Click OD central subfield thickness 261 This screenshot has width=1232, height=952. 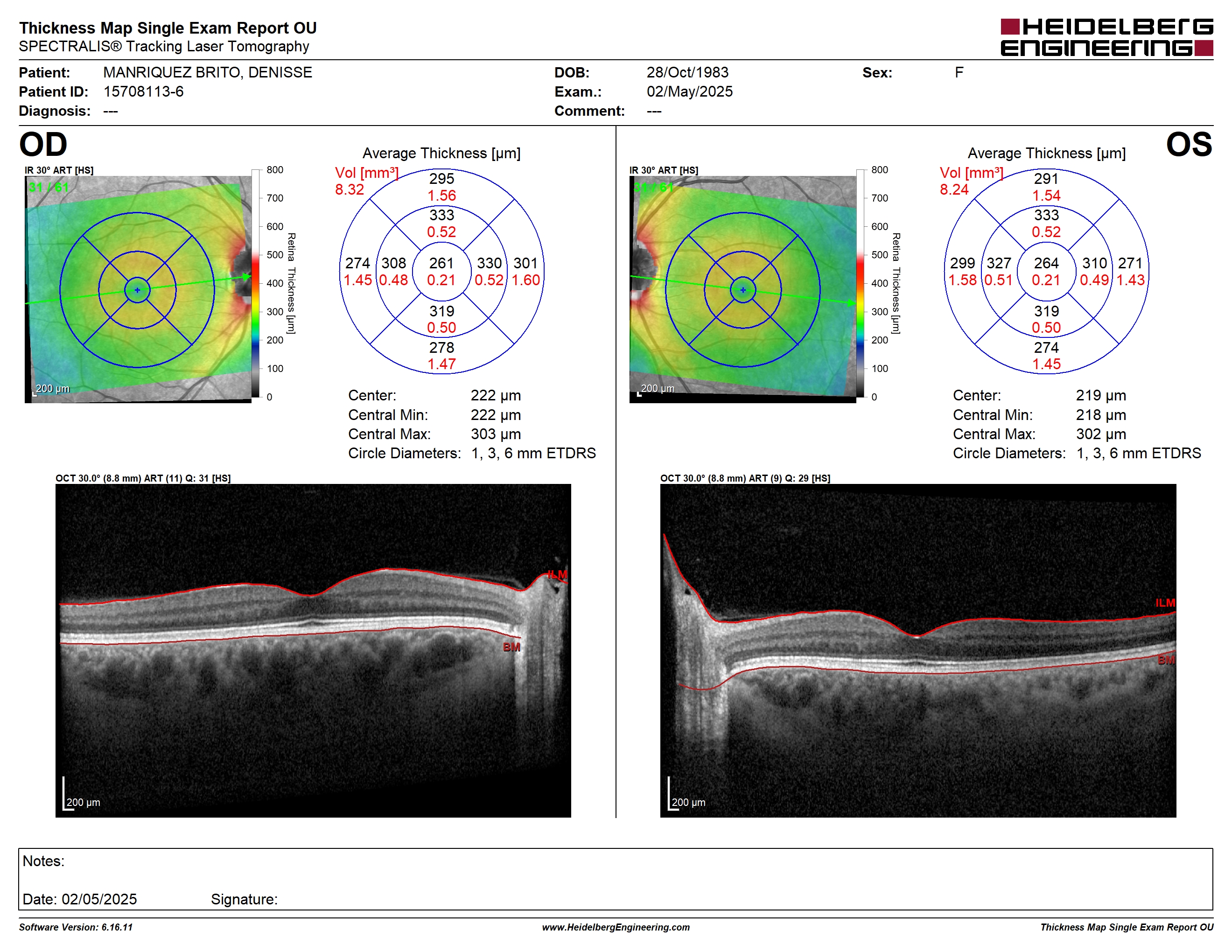coord(441,263)
